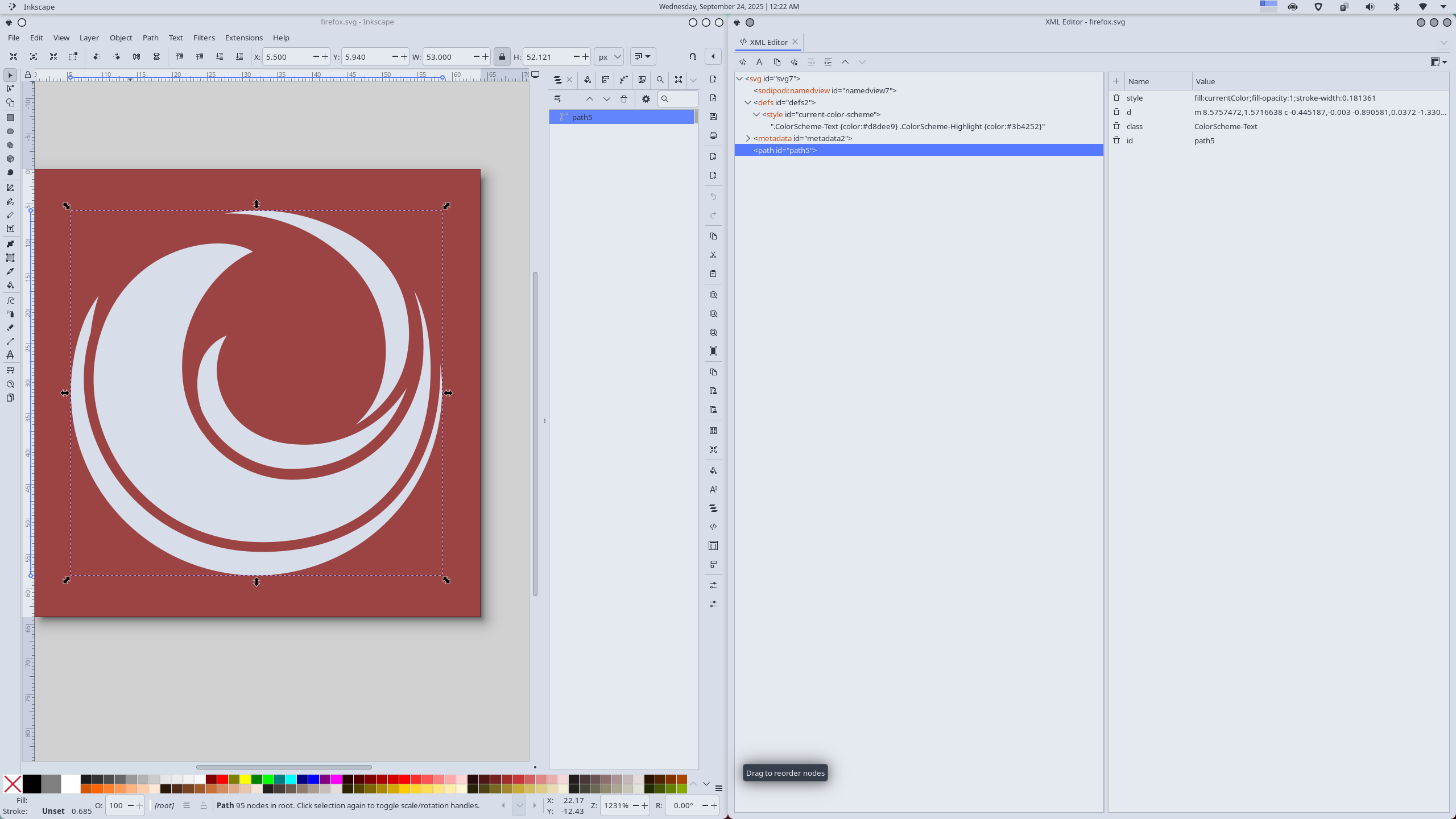Open layers panel settings gear
The width and height of the screenshot is (1456, 819).
pos(646,99)
